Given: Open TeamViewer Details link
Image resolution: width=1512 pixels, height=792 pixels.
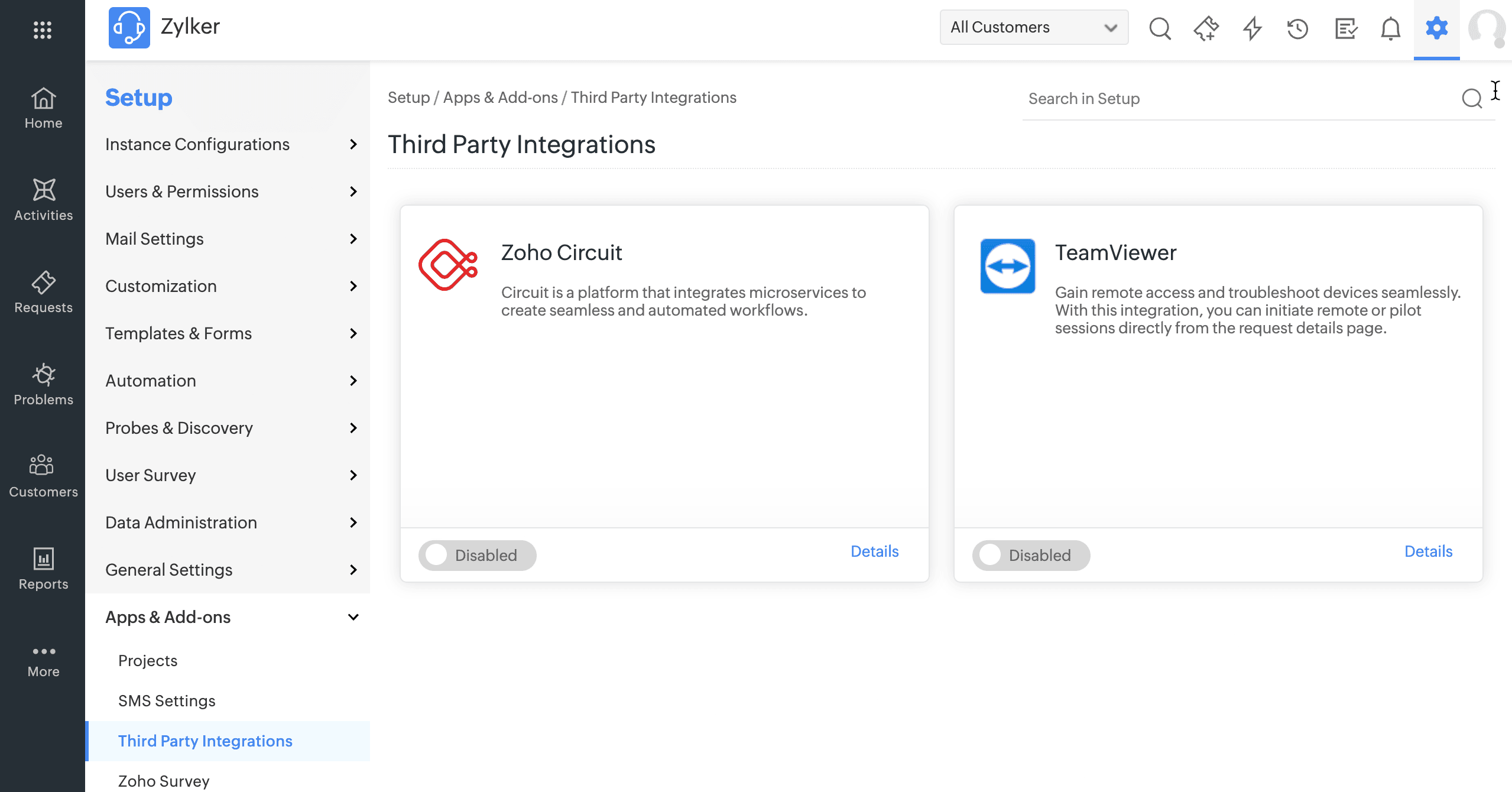Looking at the screenshot, I should point(1428,551).
